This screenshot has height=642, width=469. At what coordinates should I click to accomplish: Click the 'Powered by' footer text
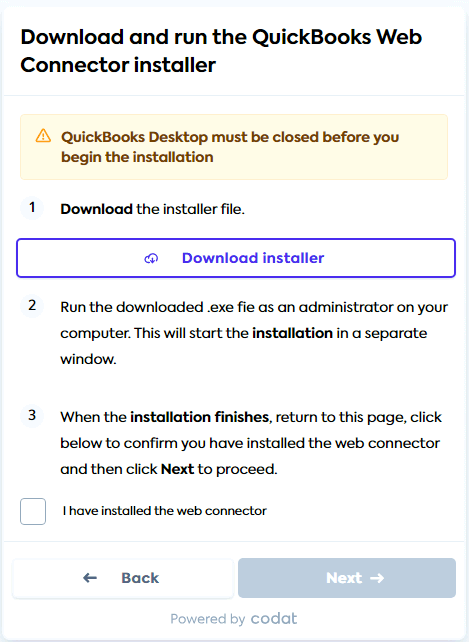(x=208, y=619)
